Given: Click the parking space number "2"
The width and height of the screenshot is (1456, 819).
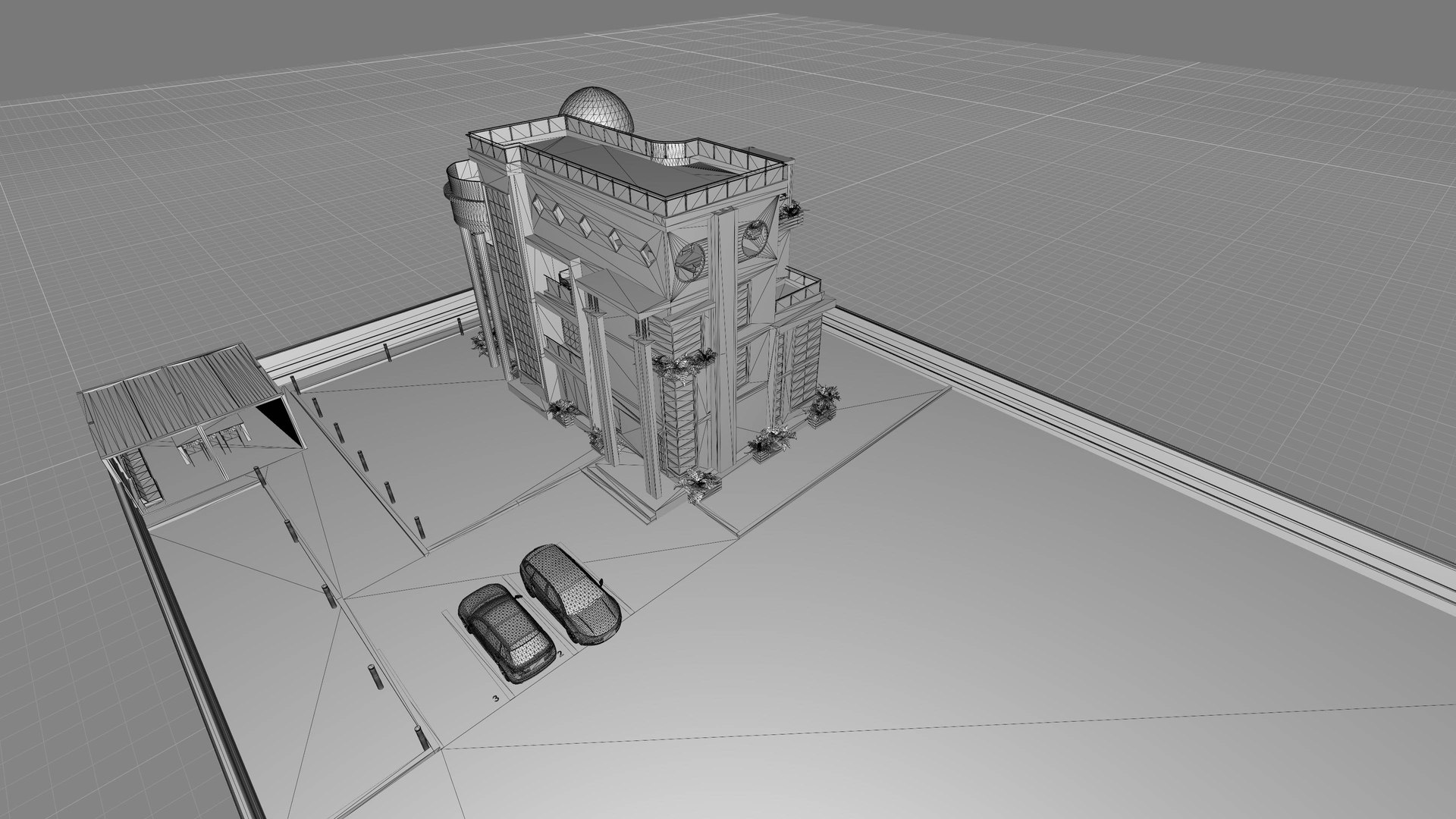Looking at the screenshot, I should 560,653.
